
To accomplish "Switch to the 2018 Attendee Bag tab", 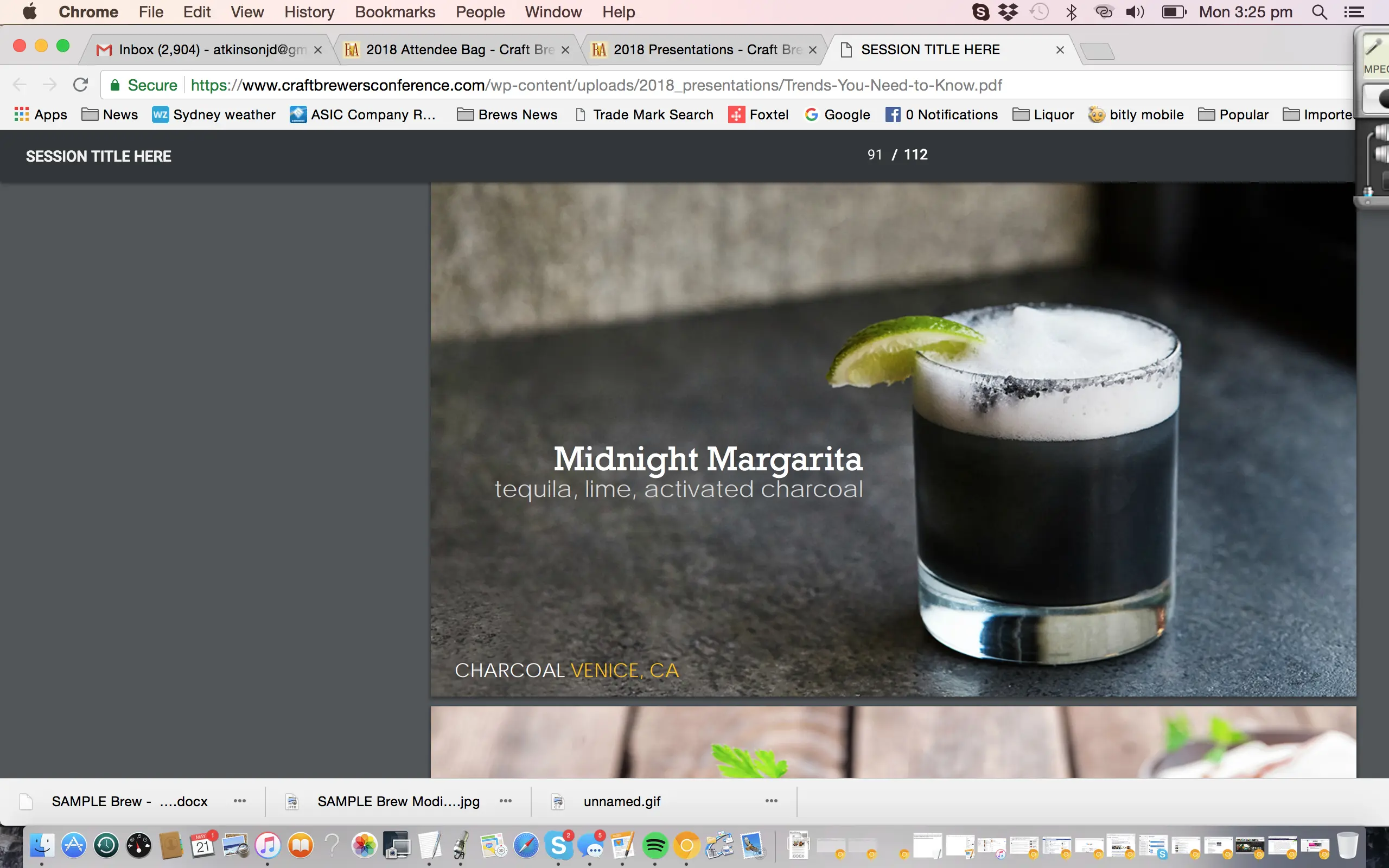I will [454, 50].
